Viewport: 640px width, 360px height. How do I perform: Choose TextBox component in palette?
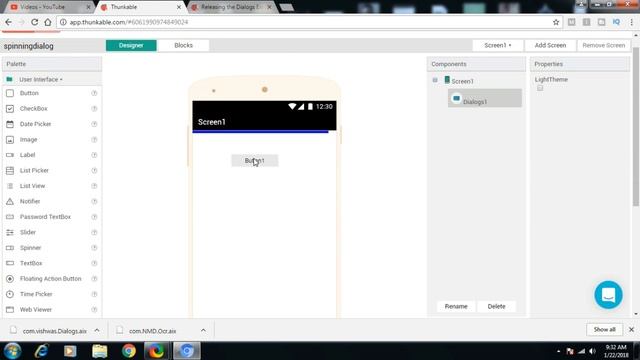pos(31,263)
